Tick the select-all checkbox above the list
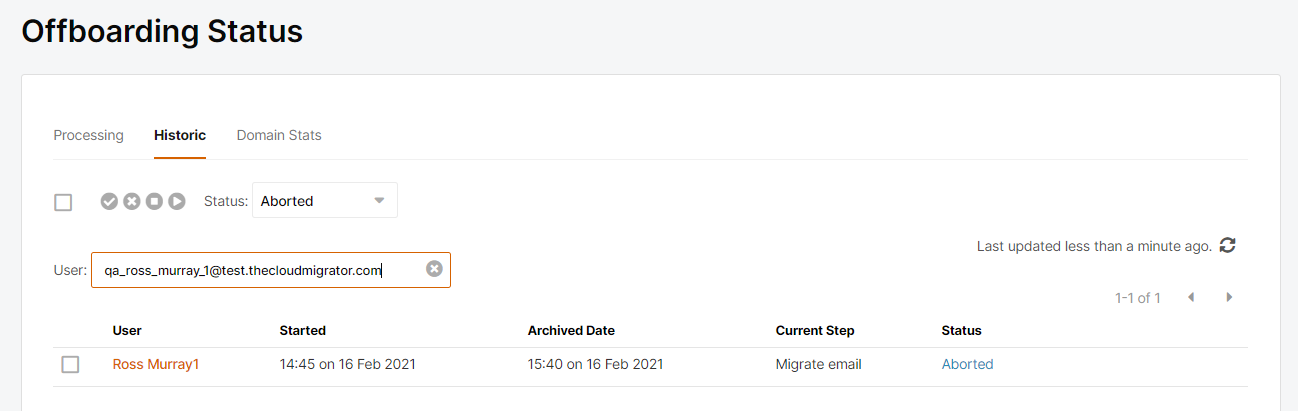Screen dimensions: 1298x411 click(x=63, y=202)
